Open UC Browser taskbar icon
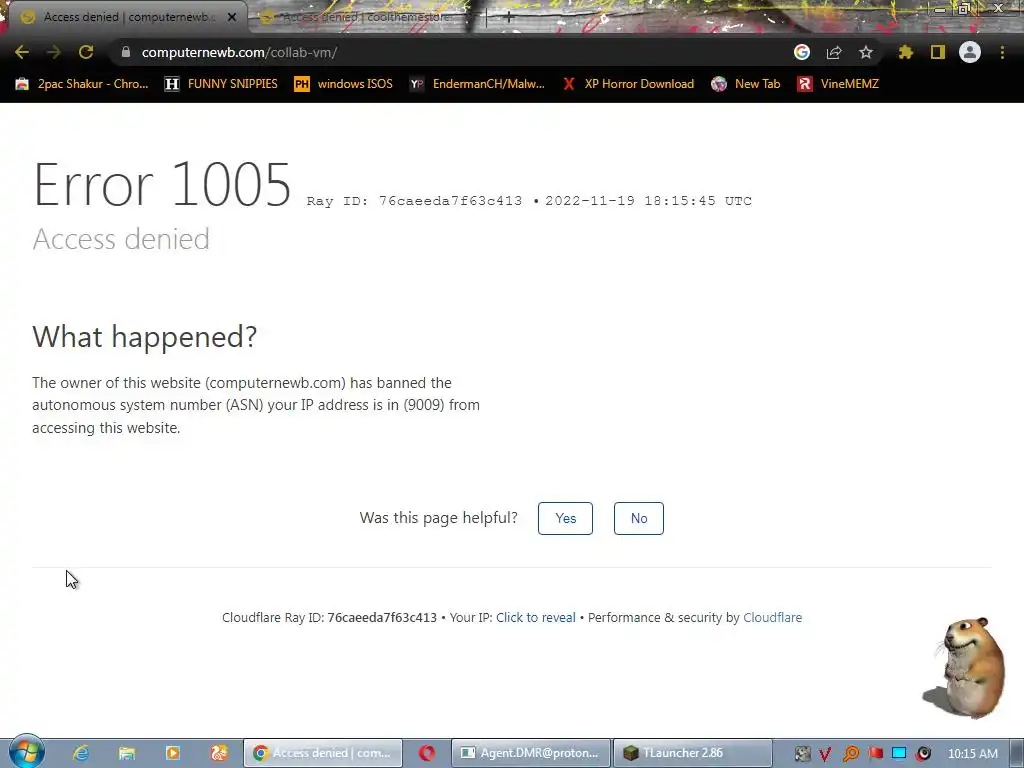The width and height of the screenshot is (1024, 768). click(219, 753)
